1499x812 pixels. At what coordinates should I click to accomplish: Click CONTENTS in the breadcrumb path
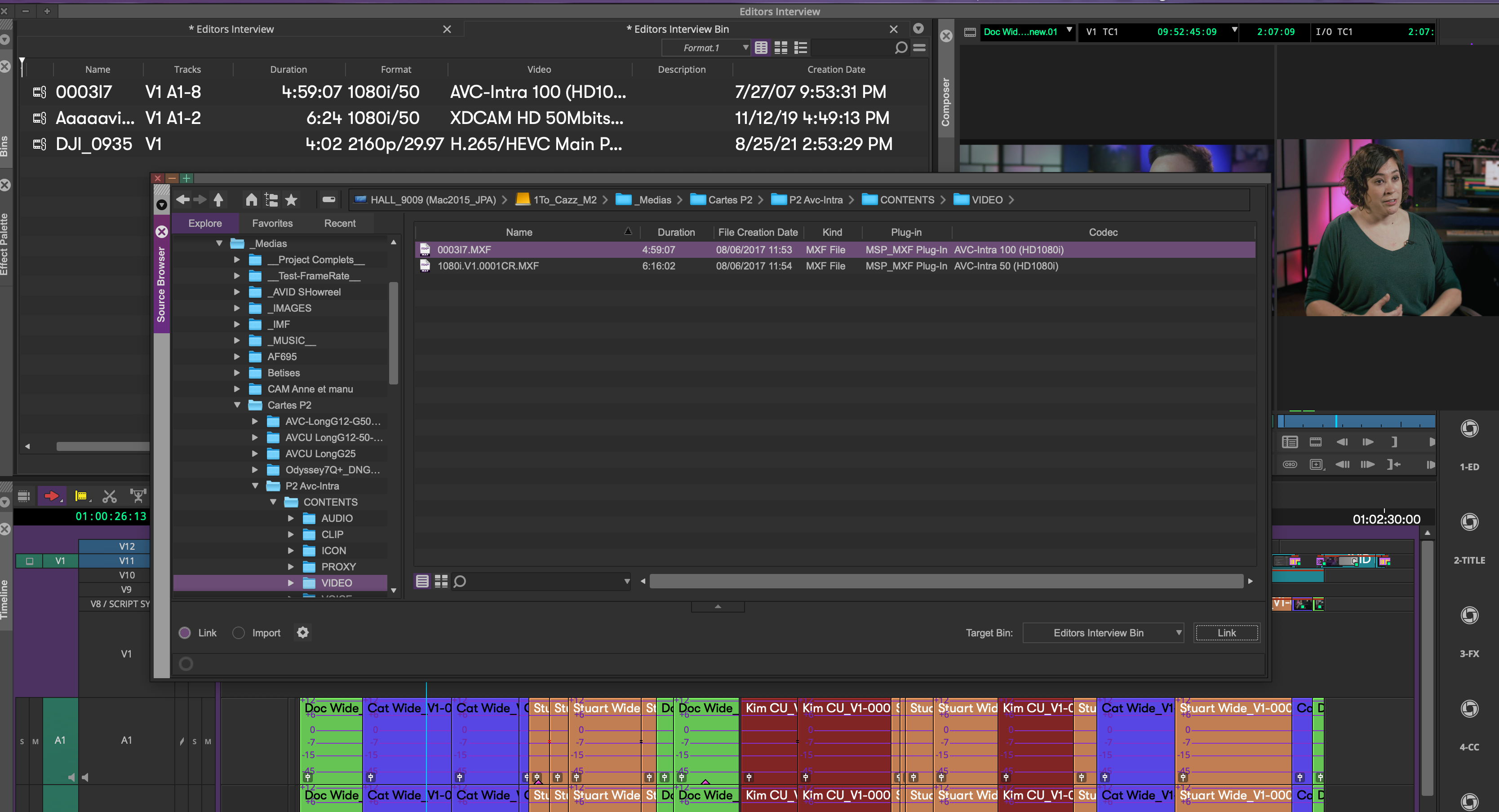906,200
